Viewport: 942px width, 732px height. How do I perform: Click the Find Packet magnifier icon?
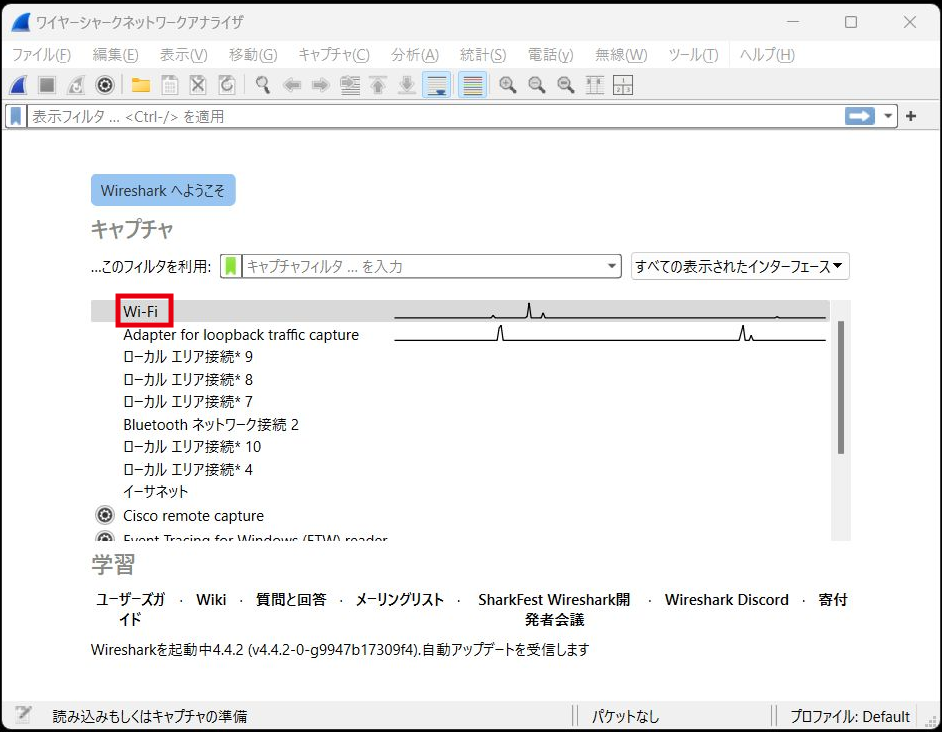263,85
